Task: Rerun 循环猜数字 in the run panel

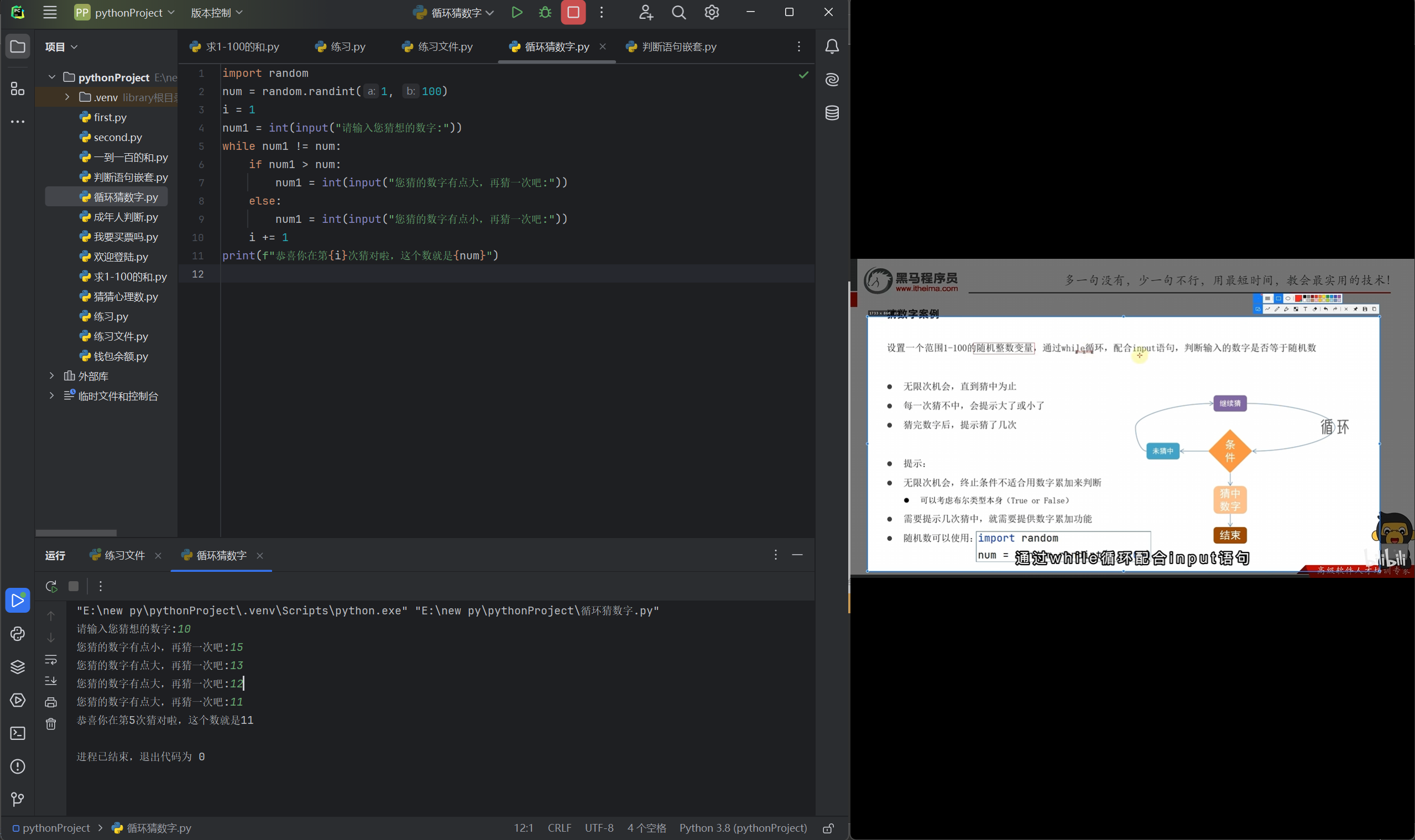Action: click(51, 586)
